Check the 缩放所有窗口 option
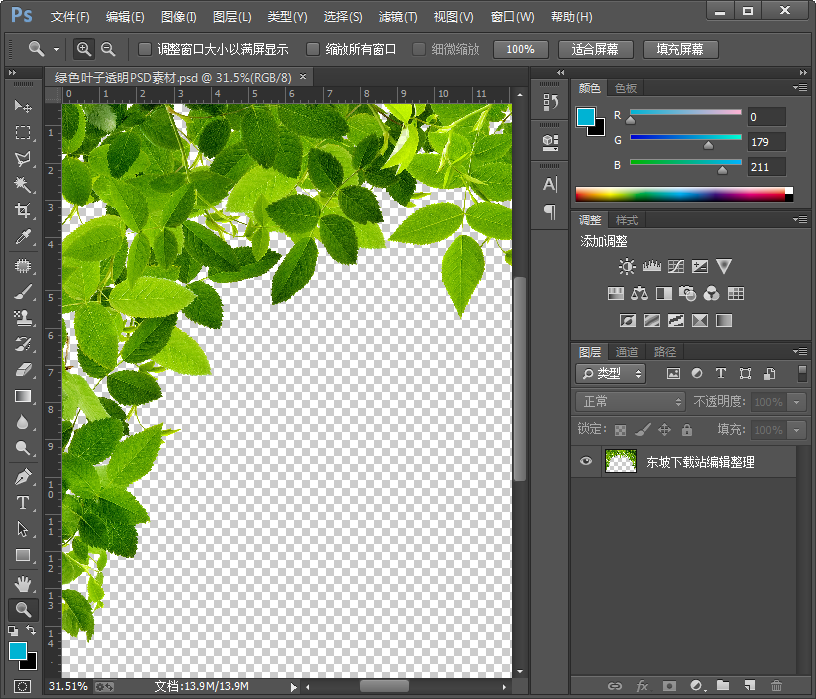The width and height of the screenshot is (816, 699). coord(313,49)
